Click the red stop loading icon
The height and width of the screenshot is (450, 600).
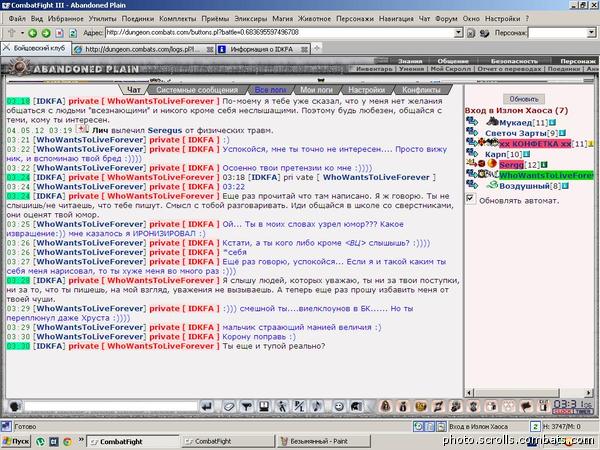(59, 33)
